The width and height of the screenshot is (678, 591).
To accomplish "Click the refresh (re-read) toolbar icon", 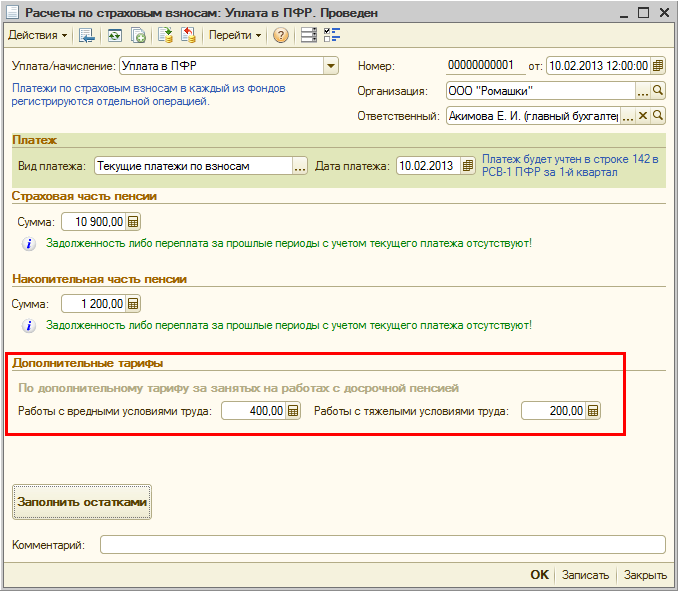I will click(x=115, y=35).
